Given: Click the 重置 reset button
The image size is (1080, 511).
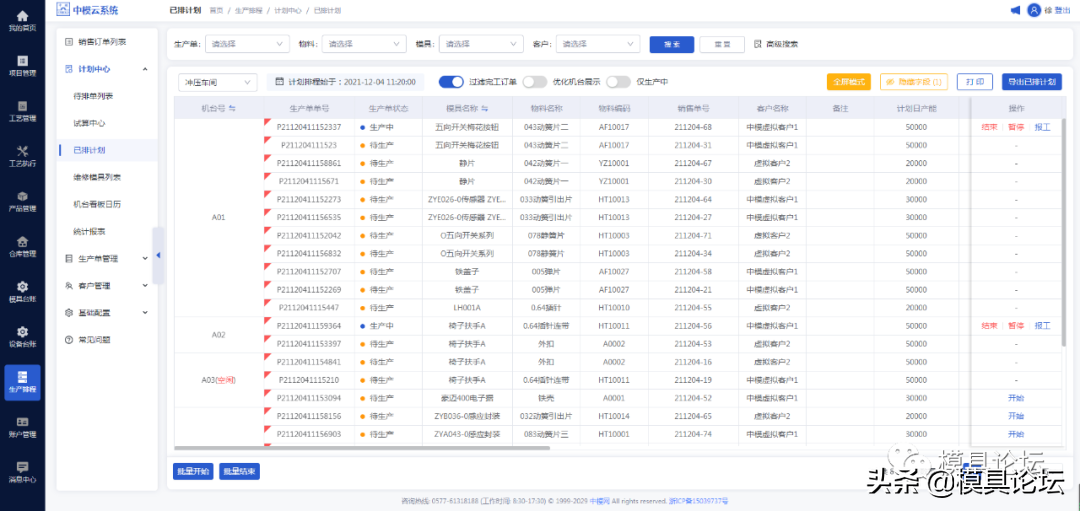Looking at the screenshot, I should [722, 44].
